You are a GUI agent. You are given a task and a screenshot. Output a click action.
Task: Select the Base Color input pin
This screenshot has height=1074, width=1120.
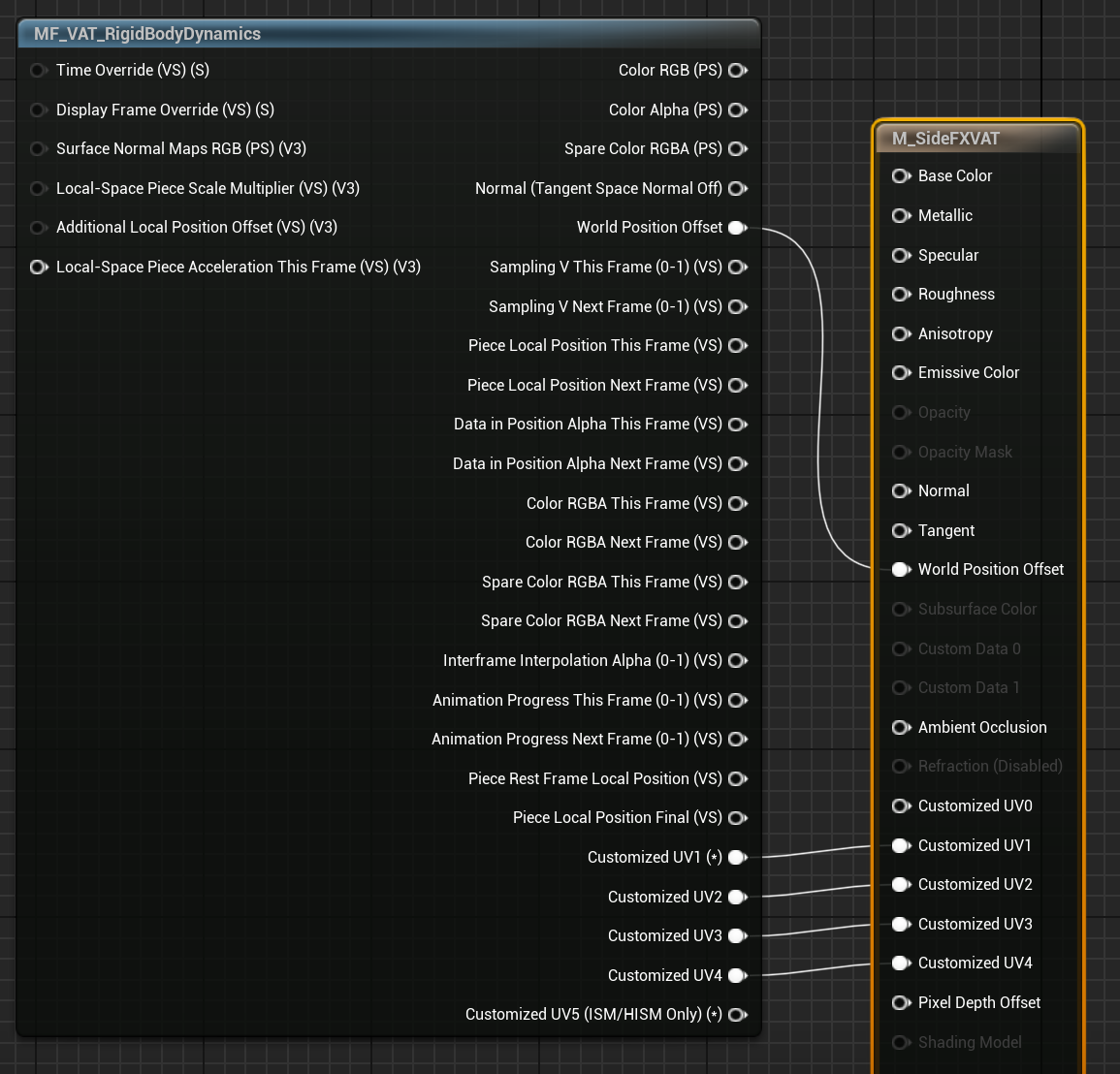point(902,175)
